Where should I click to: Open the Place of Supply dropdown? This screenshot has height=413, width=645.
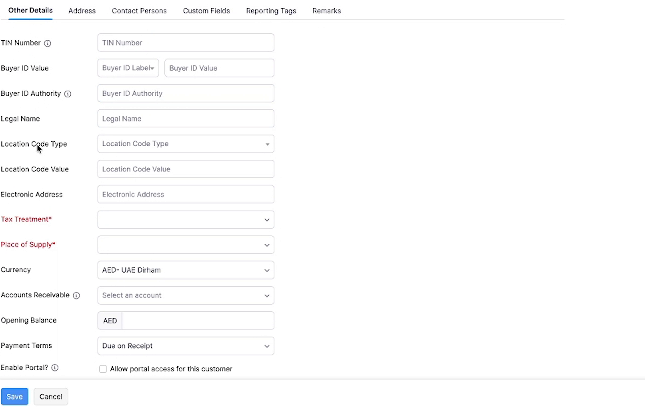(x=186, y=245)
